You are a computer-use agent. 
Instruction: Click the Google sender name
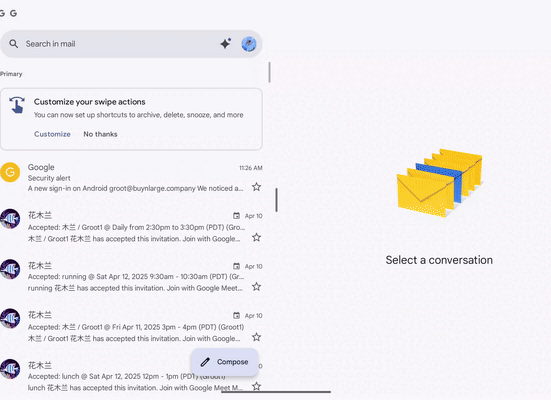pos(41,167)
